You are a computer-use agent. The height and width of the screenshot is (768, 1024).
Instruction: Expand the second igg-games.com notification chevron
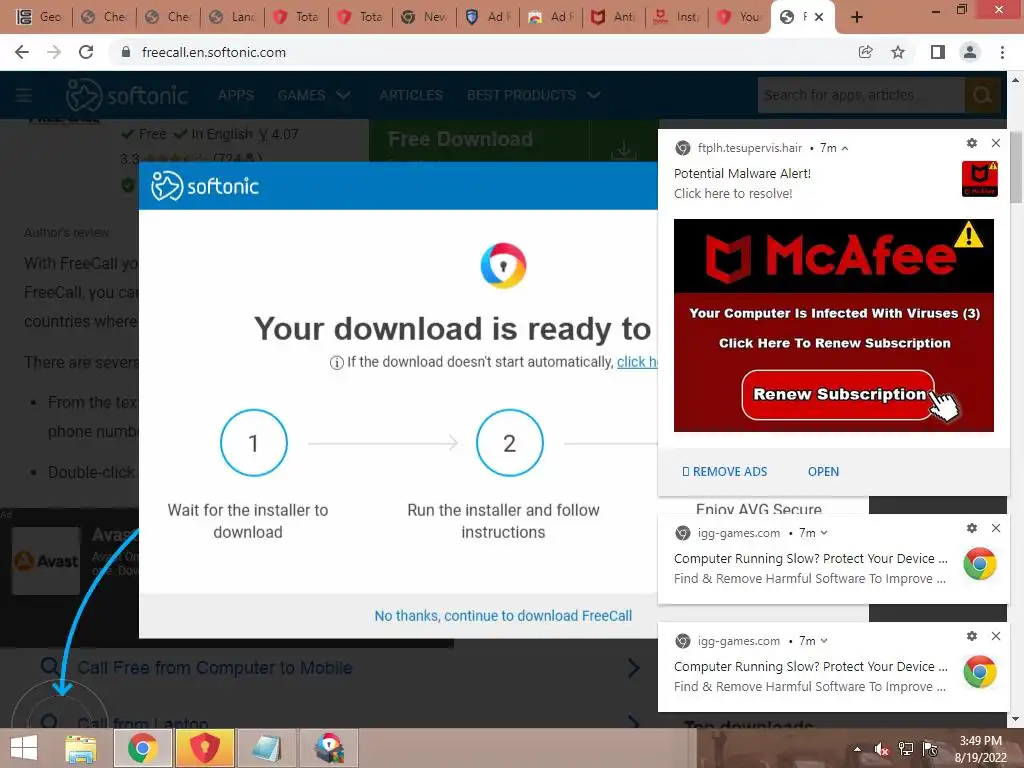[x=824, y=641]
